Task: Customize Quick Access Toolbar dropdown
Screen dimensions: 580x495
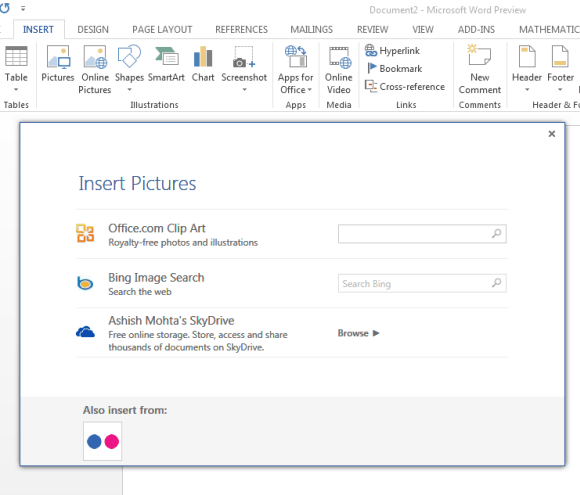Action: tap(23, 8)
